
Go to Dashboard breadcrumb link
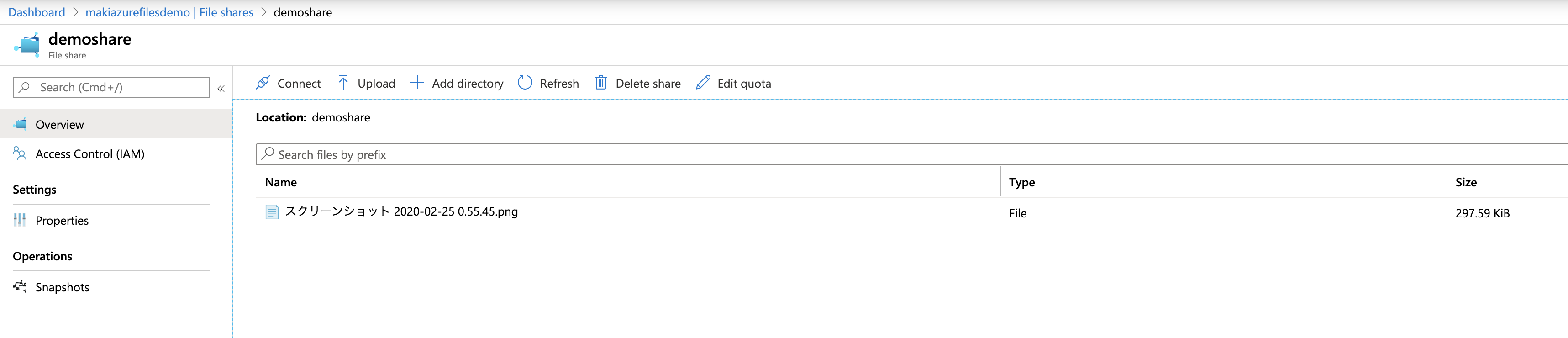[37, 12]
